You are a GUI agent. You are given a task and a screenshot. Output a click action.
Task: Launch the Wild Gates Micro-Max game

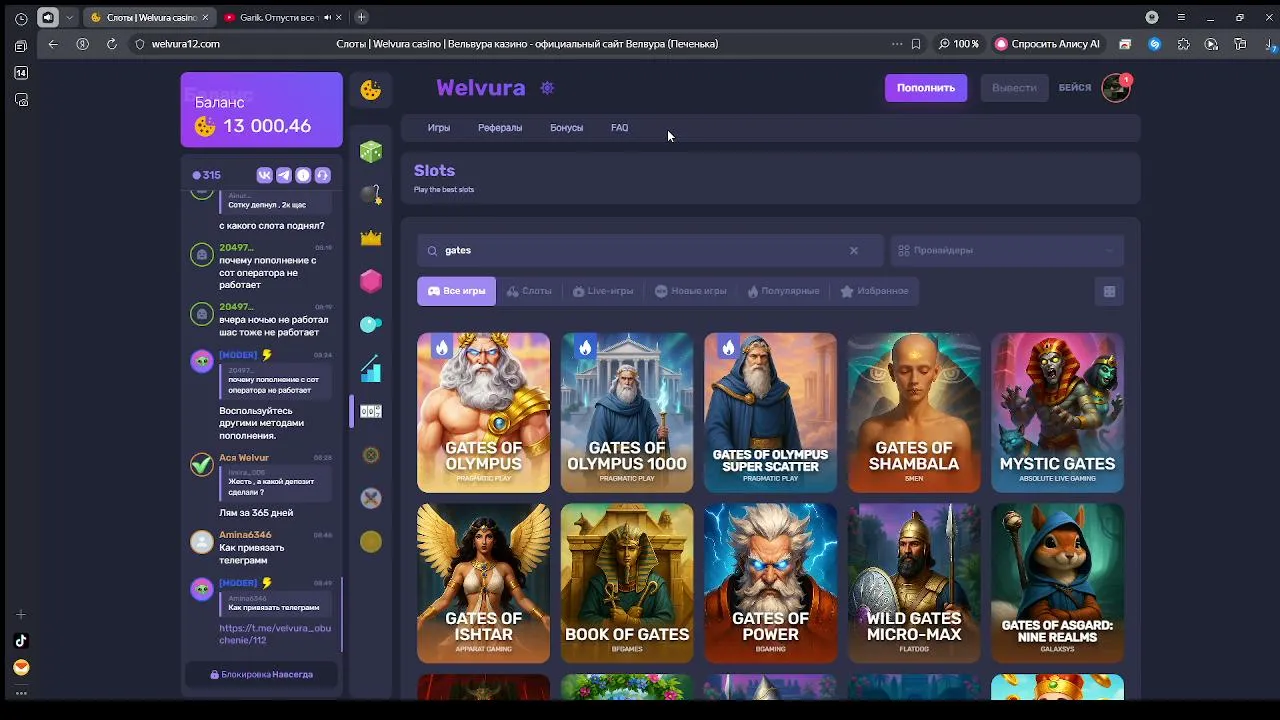point(914,583)
